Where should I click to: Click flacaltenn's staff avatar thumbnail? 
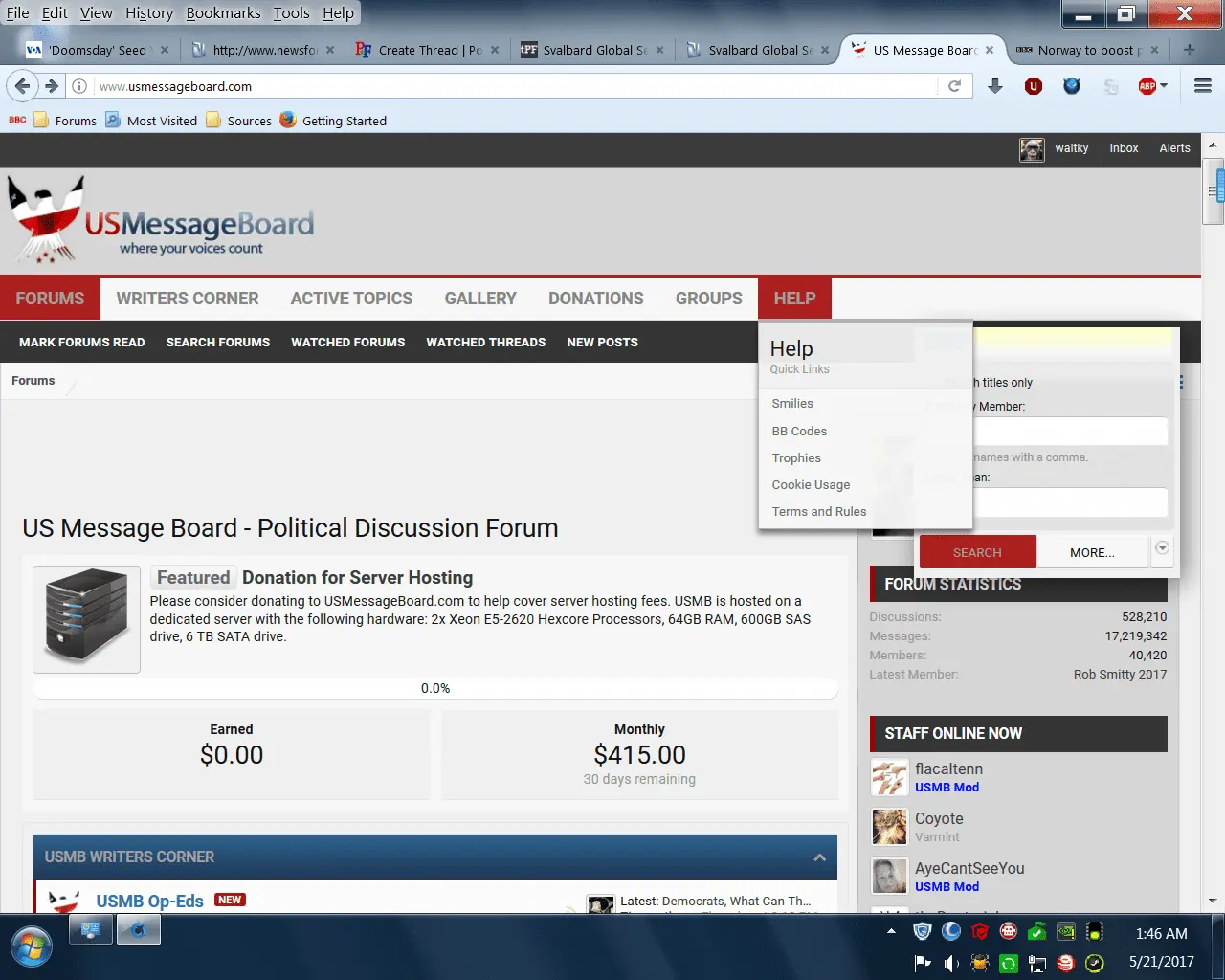[889, 777]
